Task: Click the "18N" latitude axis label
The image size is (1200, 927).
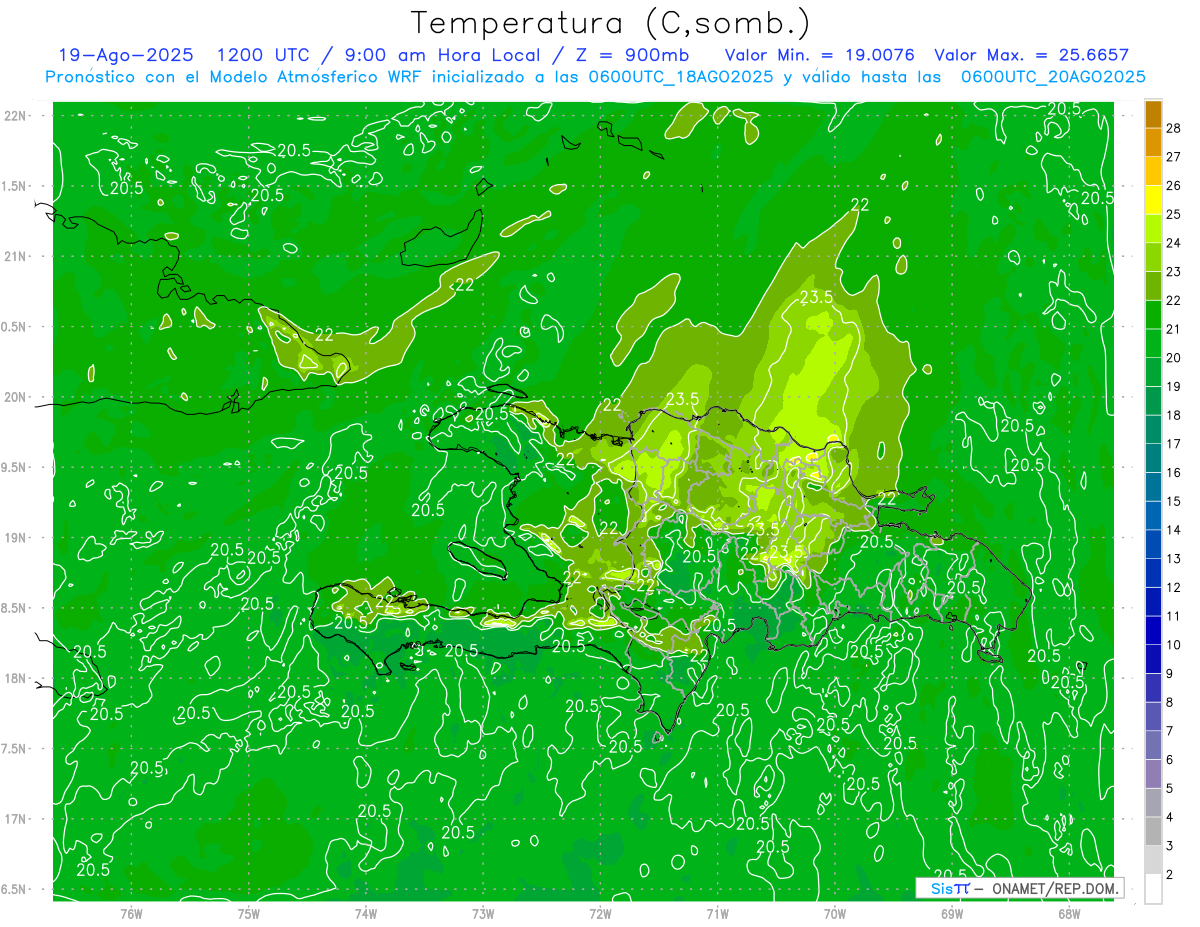Action: [x=15, y=678]
